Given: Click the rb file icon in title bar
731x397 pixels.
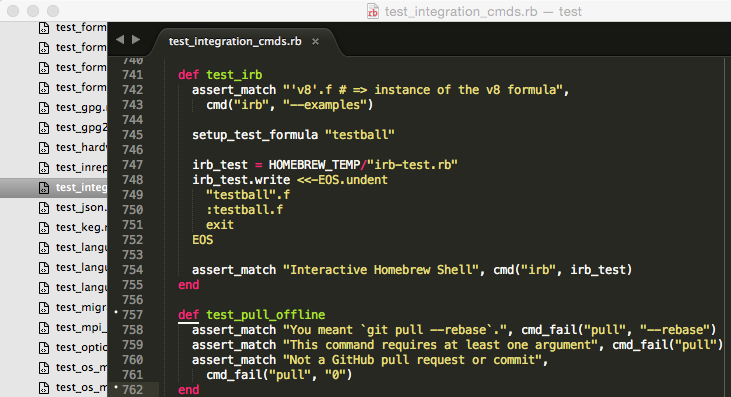Looking at the screenshot, I should tap(372, 11).
